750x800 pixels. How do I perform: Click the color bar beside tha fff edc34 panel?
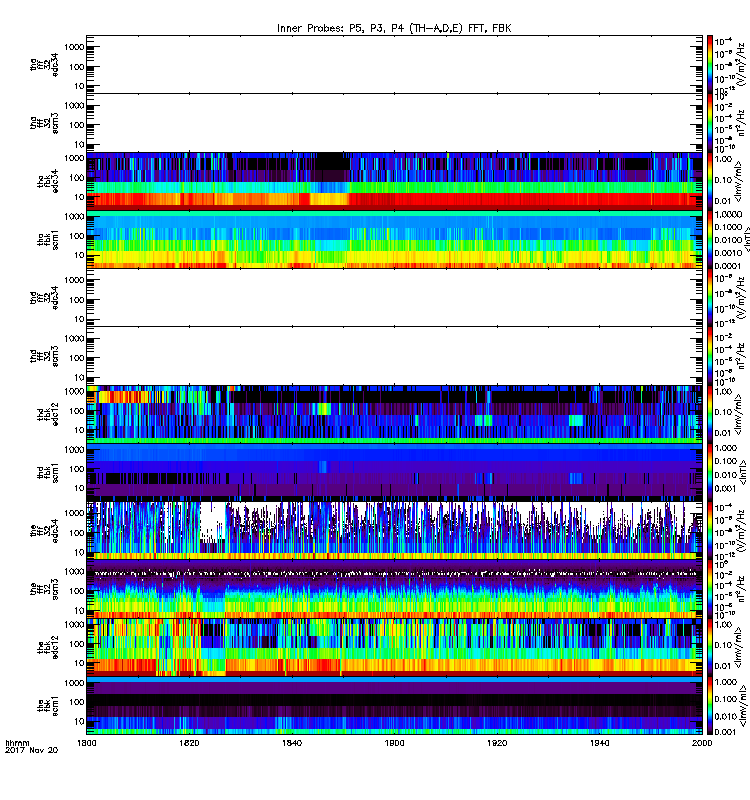[710, 64]
